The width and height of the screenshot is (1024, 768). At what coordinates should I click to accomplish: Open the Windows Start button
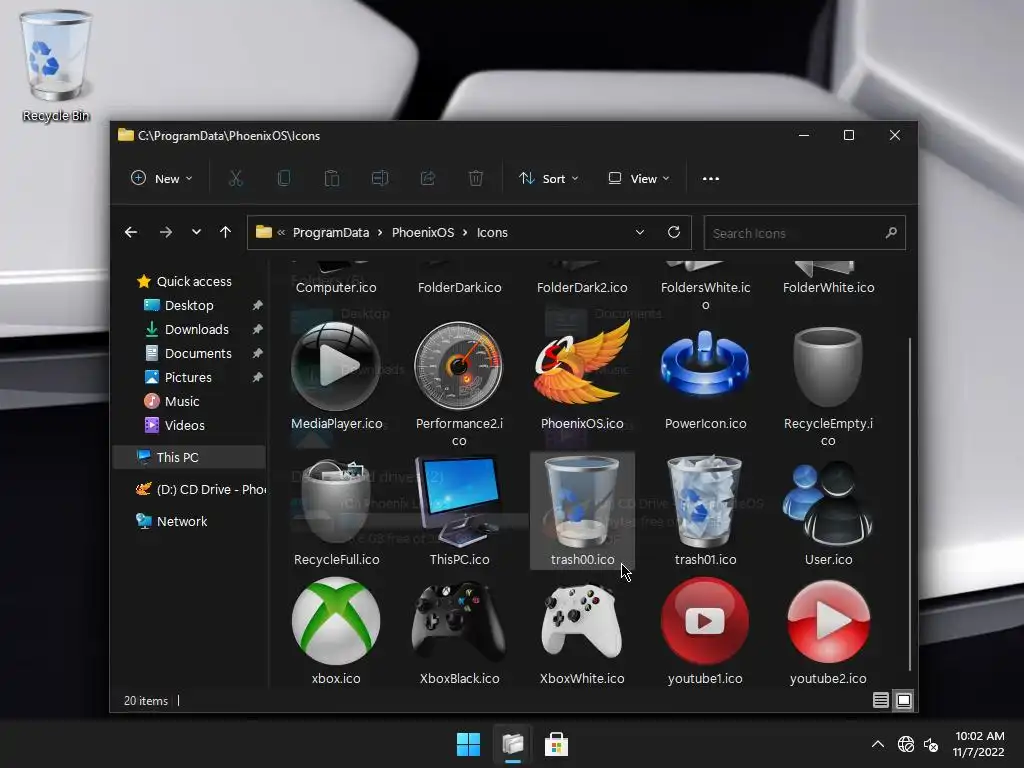coord(468,744)
